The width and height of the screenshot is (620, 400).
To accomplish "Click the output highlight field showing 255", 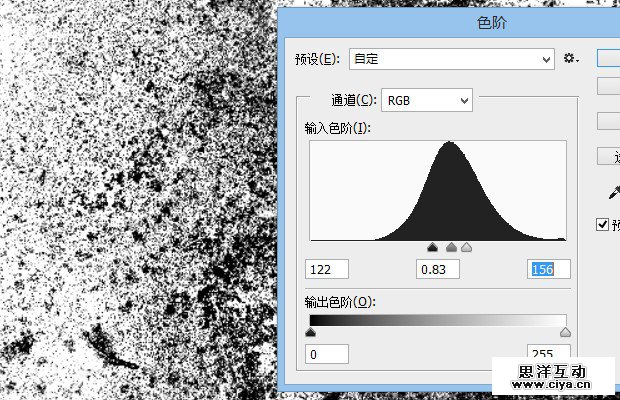I will [548, 354].
